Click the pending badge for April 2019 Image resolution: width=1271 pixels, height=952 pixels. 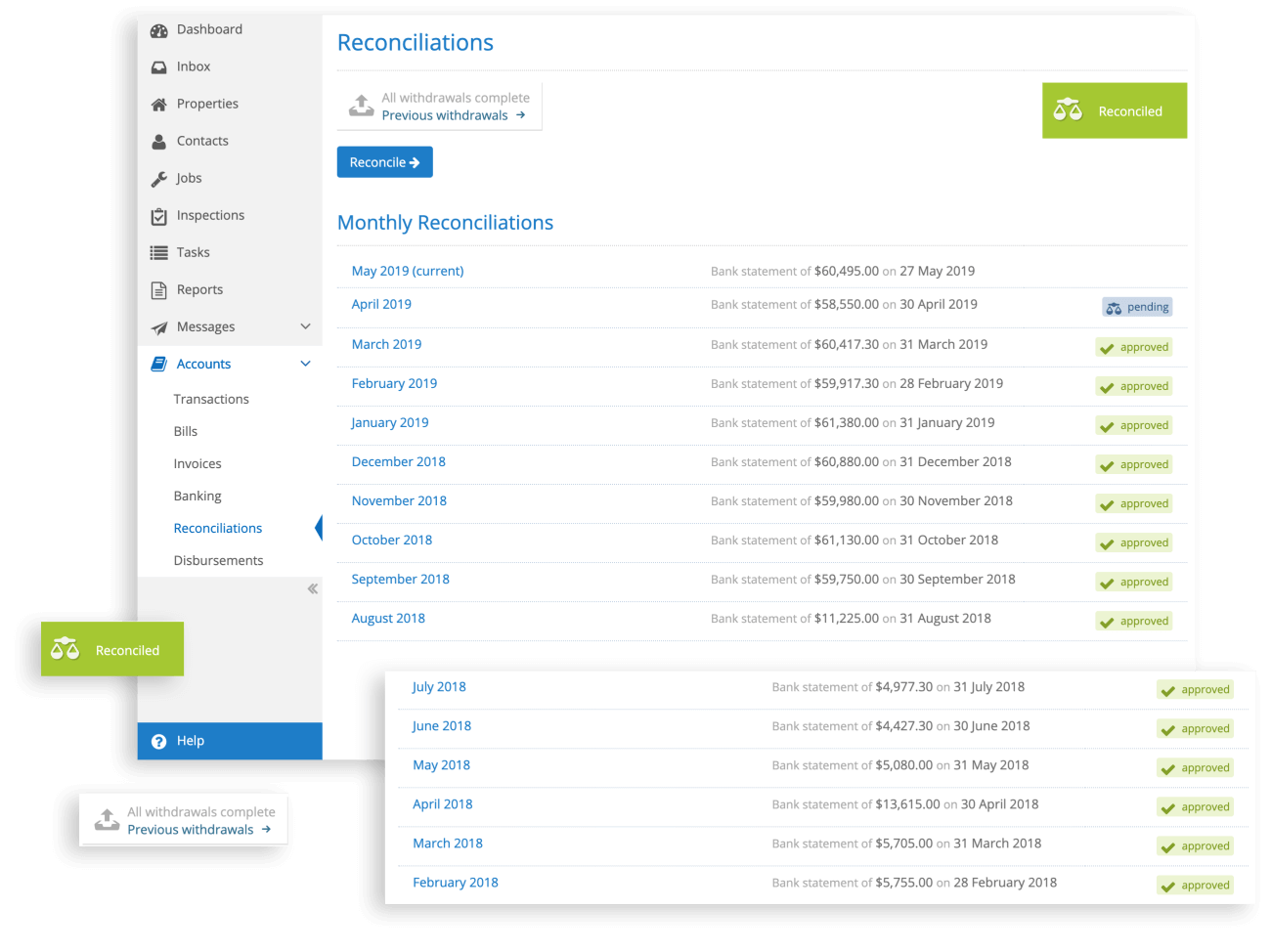1137,307
